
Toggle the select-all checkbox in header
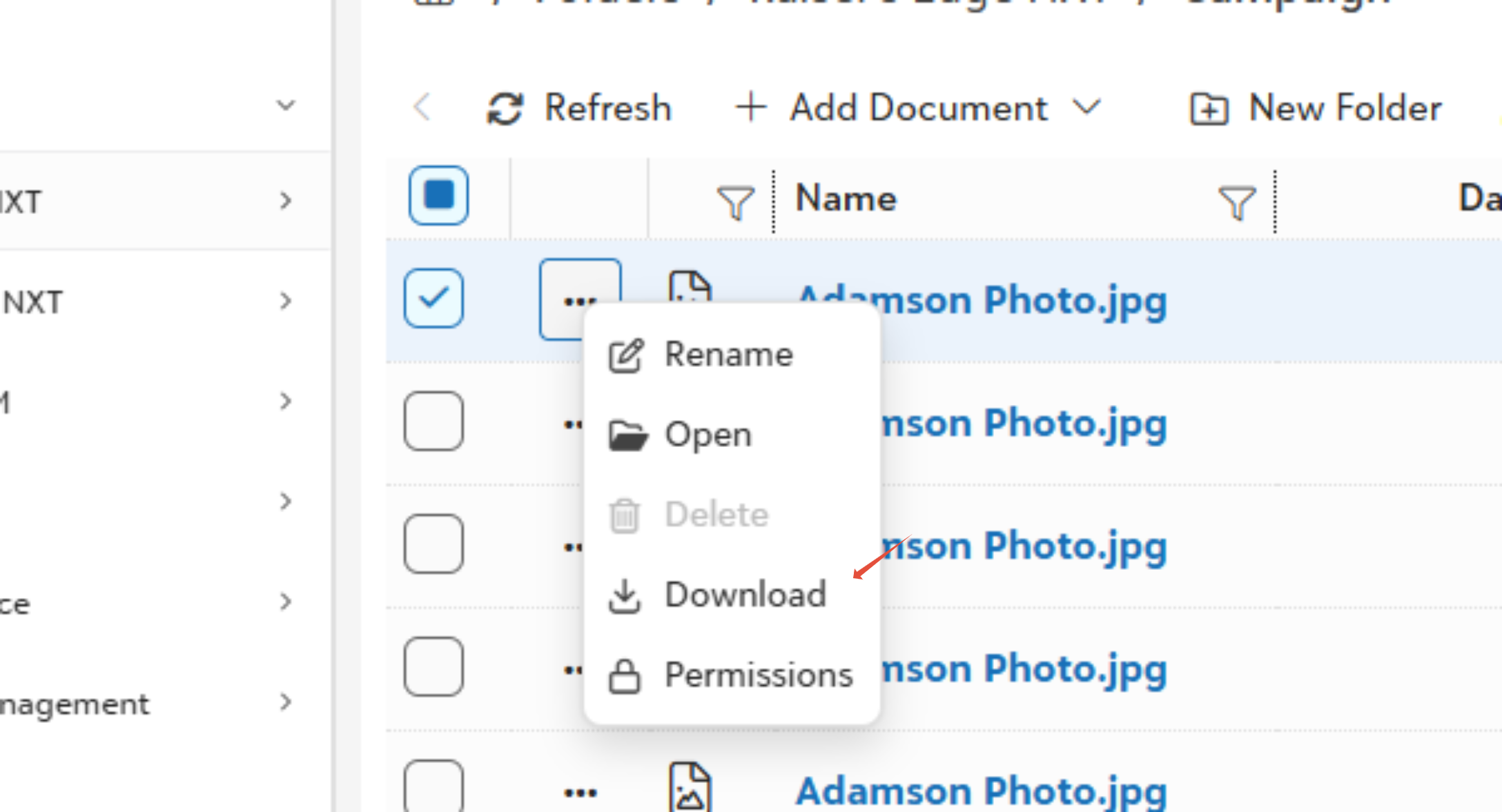pos(438,195)
